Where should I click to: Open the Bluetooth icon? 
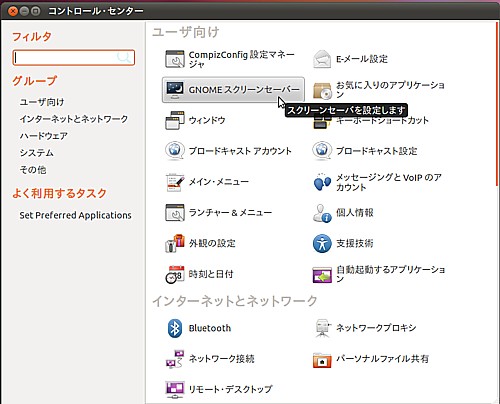coord(175,328)
